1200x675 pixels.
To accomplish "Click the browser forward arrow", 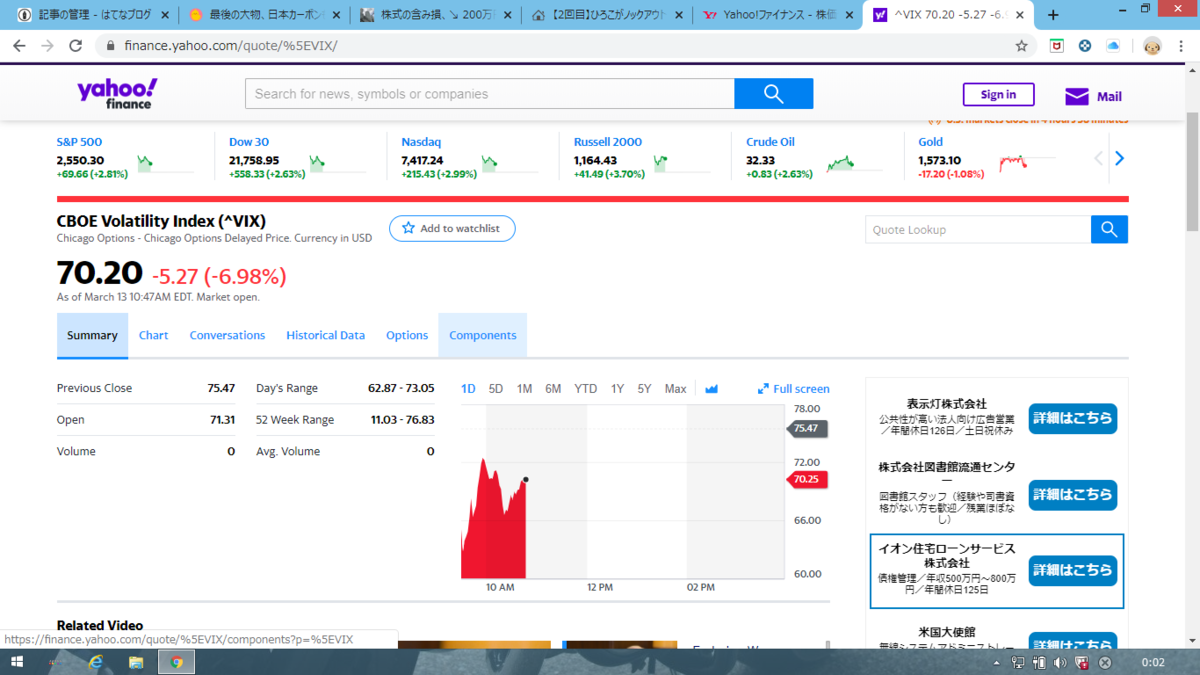I will 47,46.
